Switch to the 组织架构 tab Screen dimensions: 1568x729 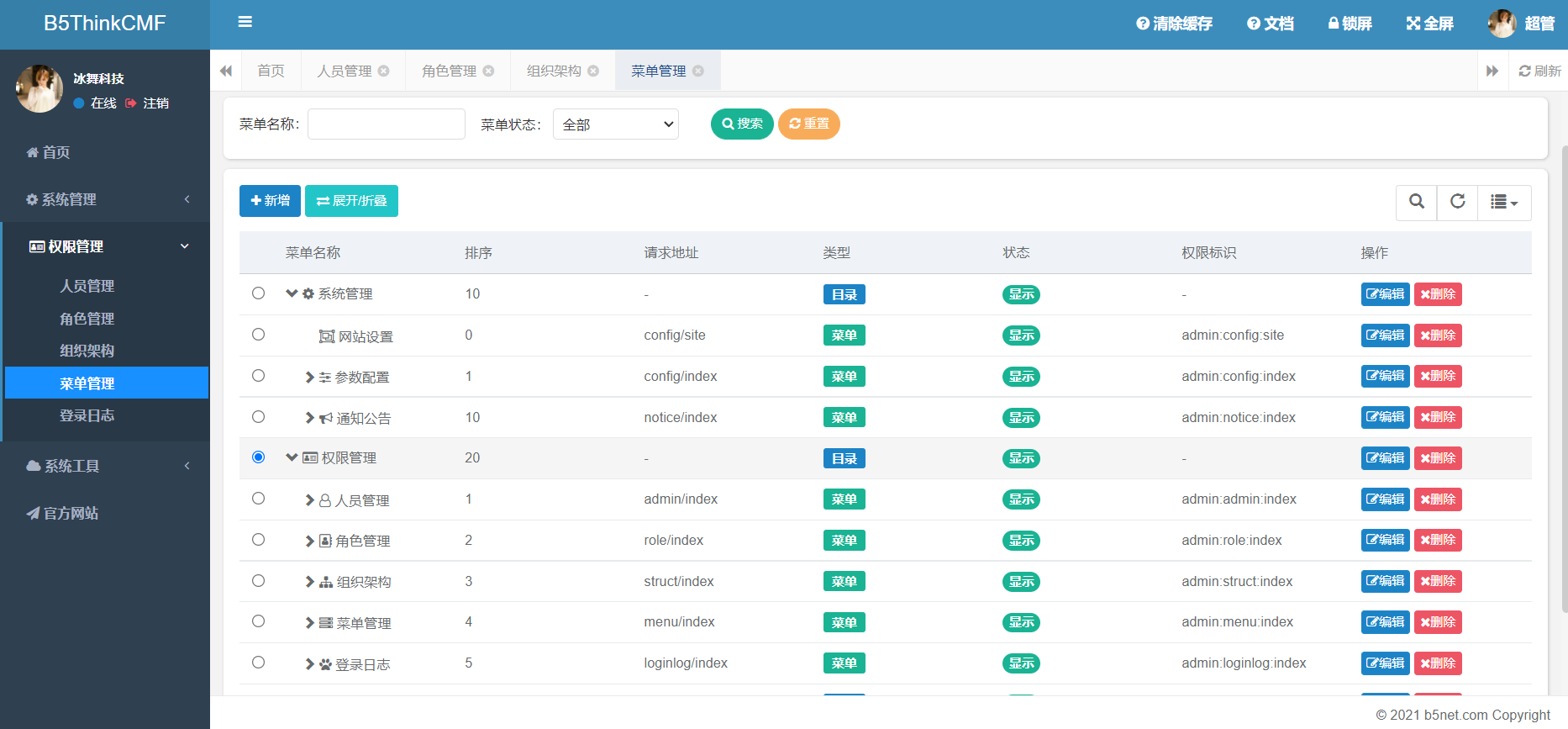pos(554,71)
